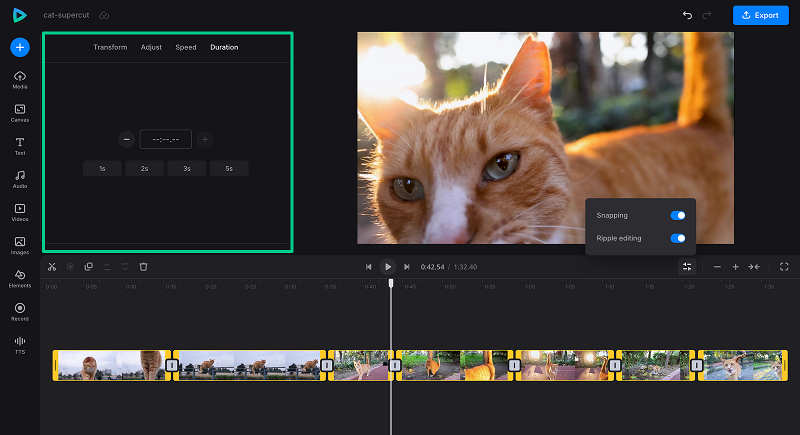The width and height of the screenshot is (800, 435).
Task: Open the Videos library
Action: pyautogui.click(x=20, y=212)
